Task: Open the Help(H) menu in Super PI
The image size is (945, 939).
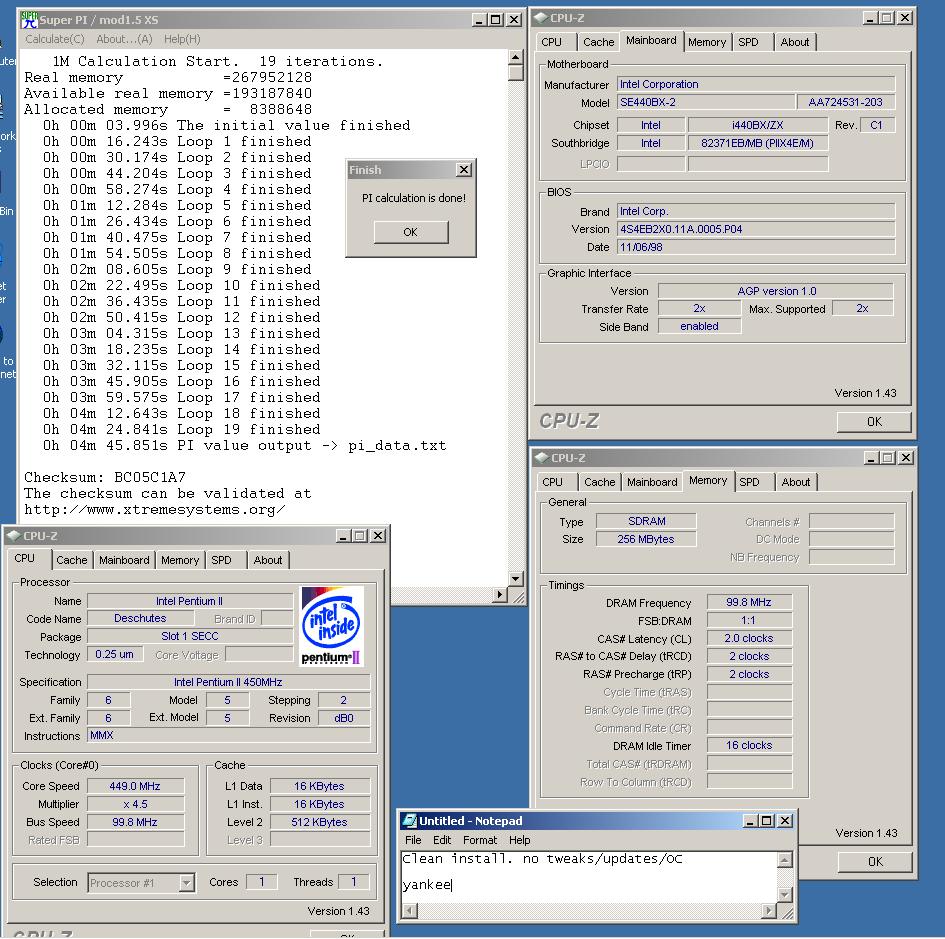Action: [182, 39]
